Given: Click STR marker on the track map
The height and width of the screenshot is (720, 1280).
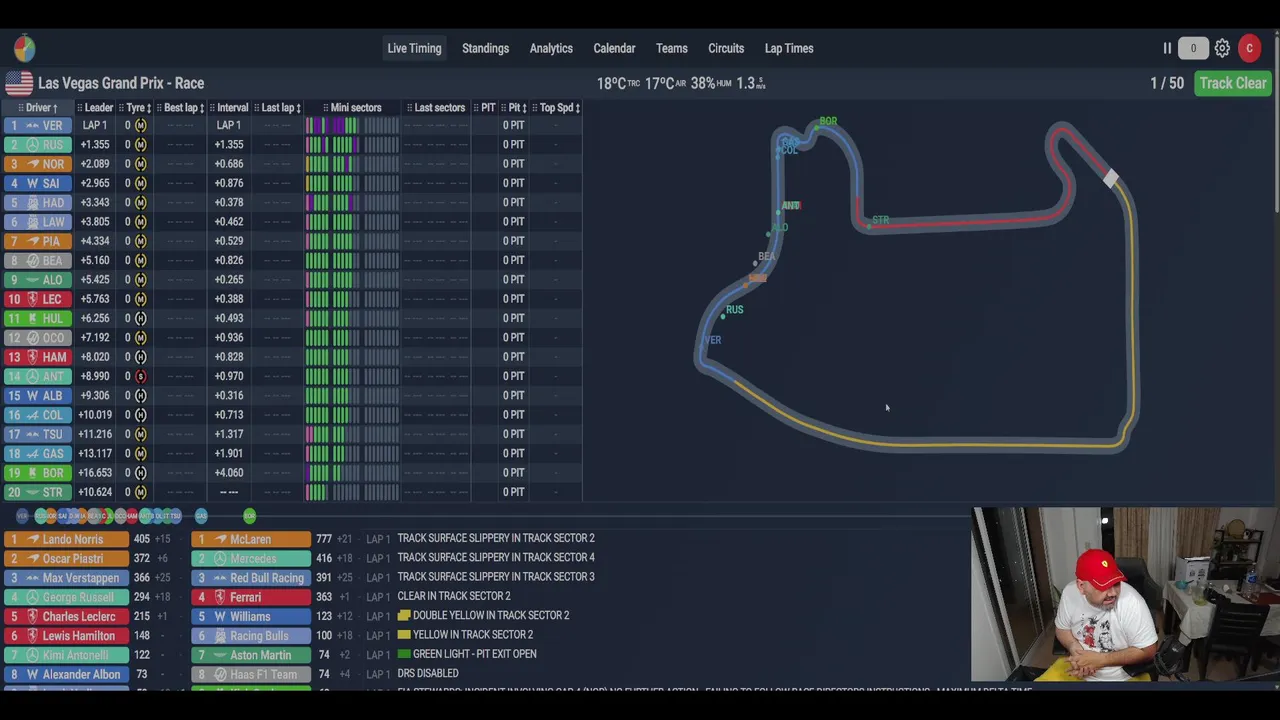Looking at the screenshot, I should coord(878,221).
